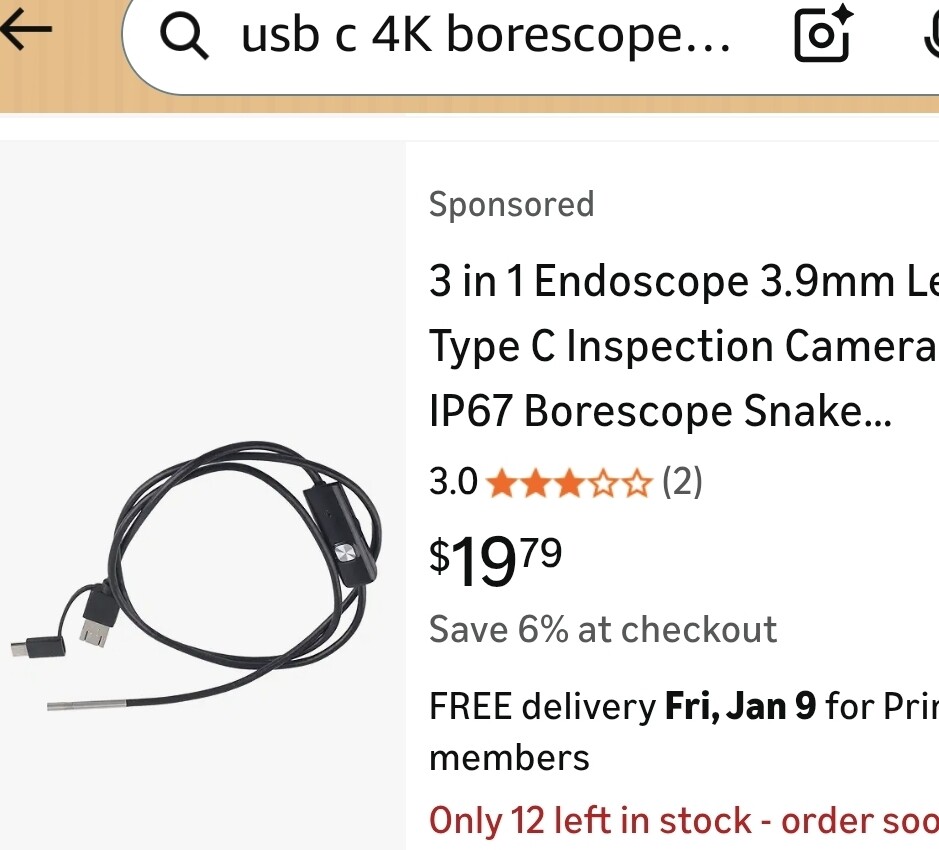This screenshot has width=939, height=850.
Task: Click the 3.0 rating number
Action: coord(453,483)
